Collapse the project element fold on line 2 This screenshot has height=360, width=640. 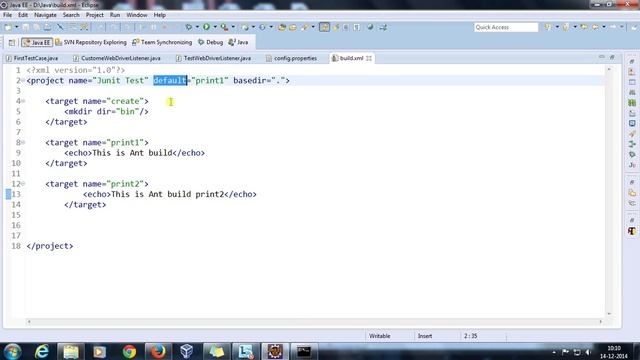coord(23,80)
